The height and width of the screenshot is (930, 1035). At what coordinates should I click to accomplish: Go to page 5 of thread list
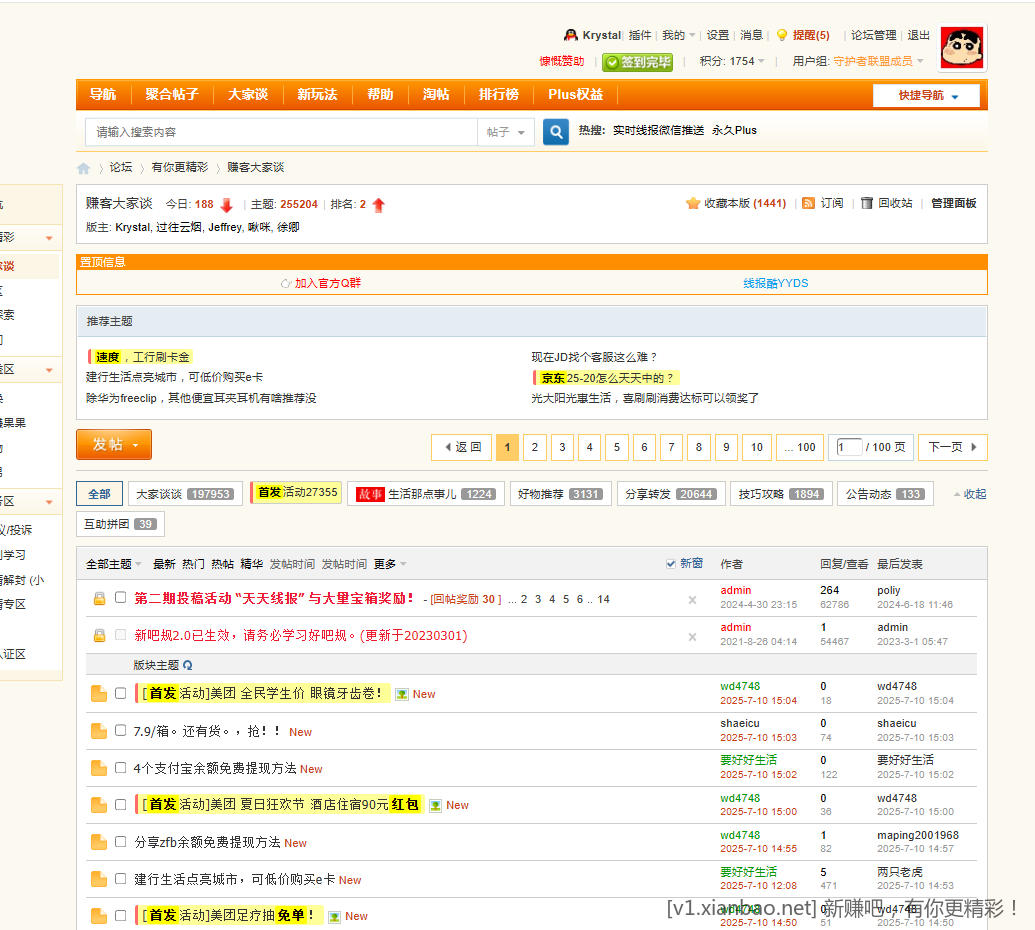[x=617, y=447]
